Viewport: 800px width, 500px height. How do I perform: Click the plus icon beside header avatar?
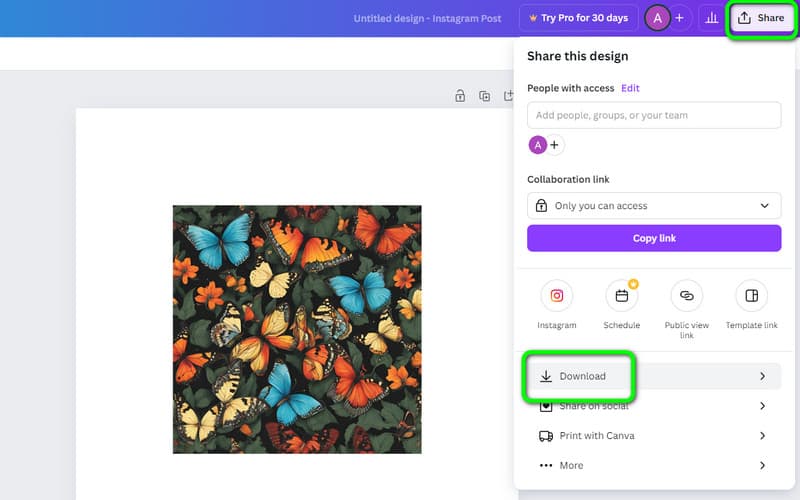(x=679, y=18)
